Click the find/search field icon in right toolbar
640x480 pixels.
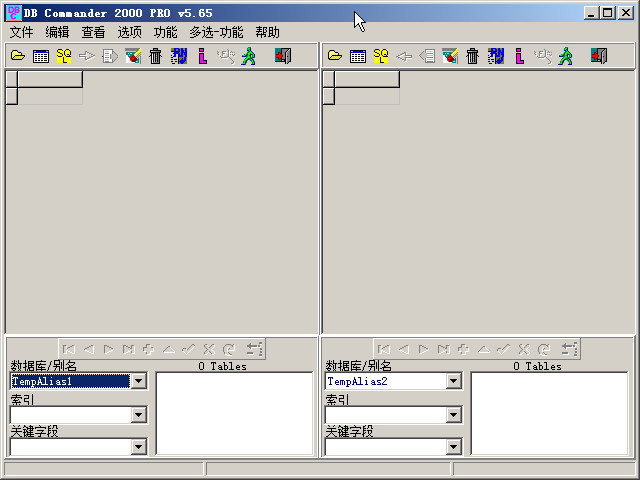(x=543, y=56)
